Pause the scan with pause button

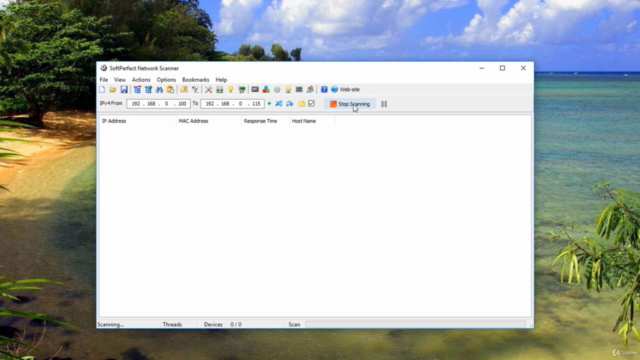pyautogui.click(x=384, y=104)
